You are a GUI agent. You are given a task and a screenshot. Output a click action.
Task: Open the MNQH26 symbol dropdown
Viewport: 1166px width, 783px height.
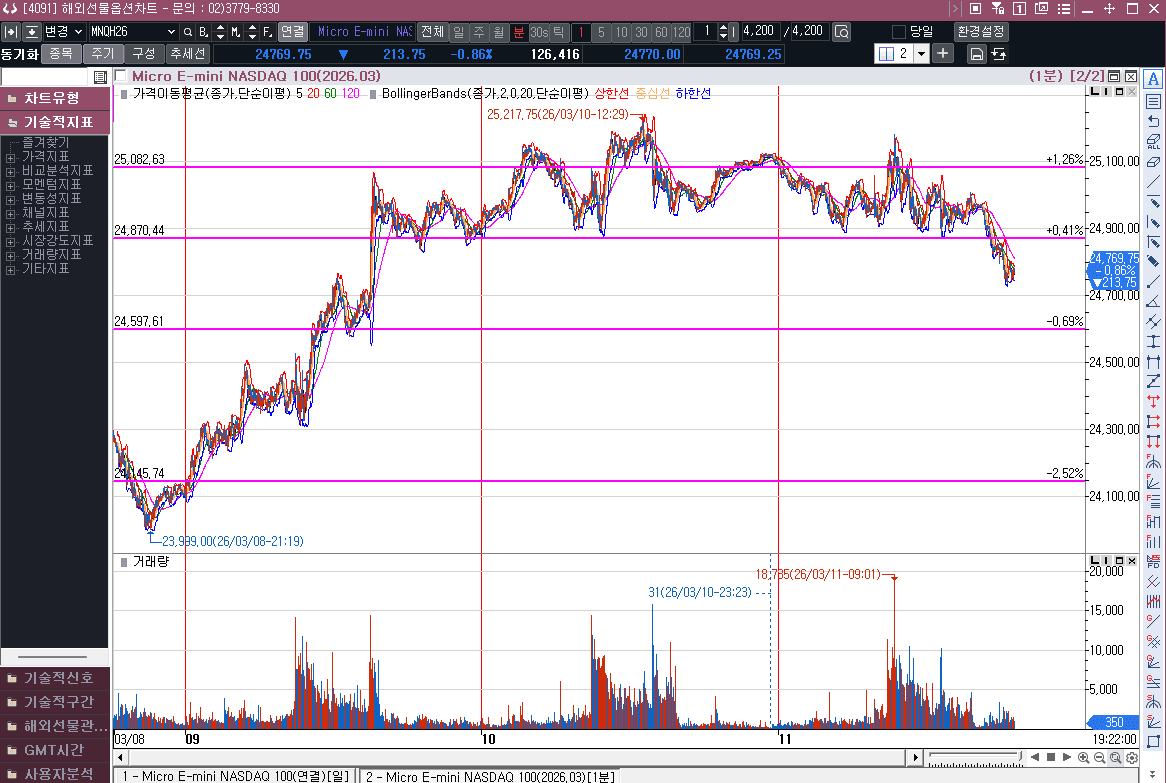pyautogui.click(x=170, y=32)
